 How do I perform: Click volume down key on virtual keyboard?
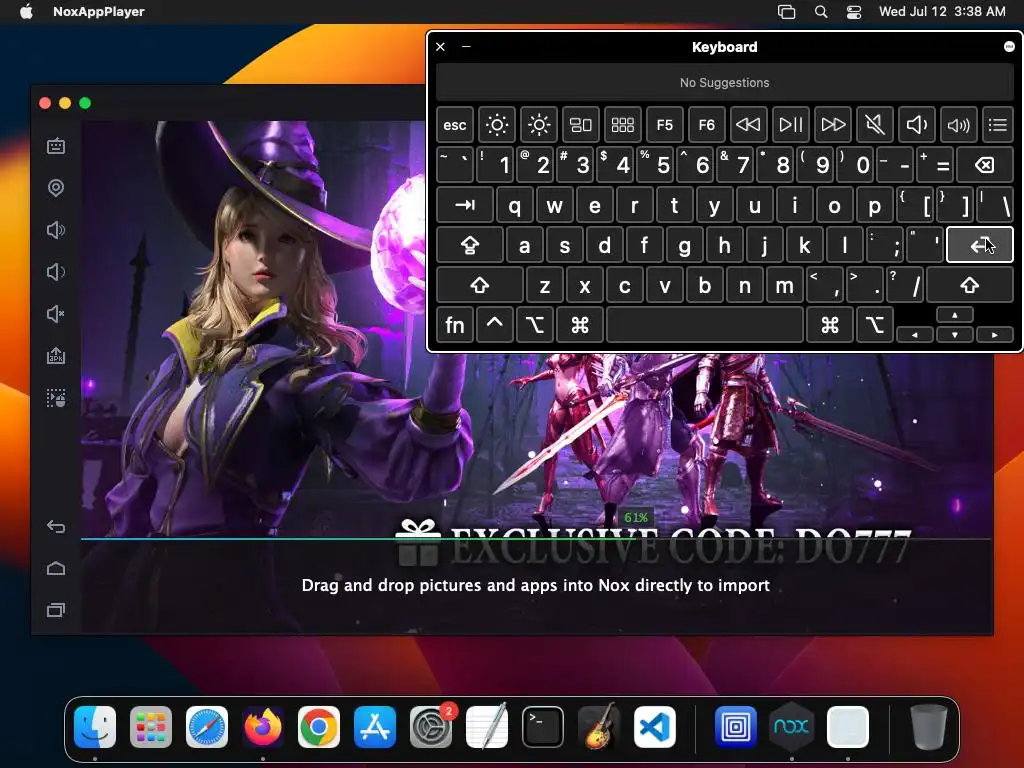tap(916, 125)
